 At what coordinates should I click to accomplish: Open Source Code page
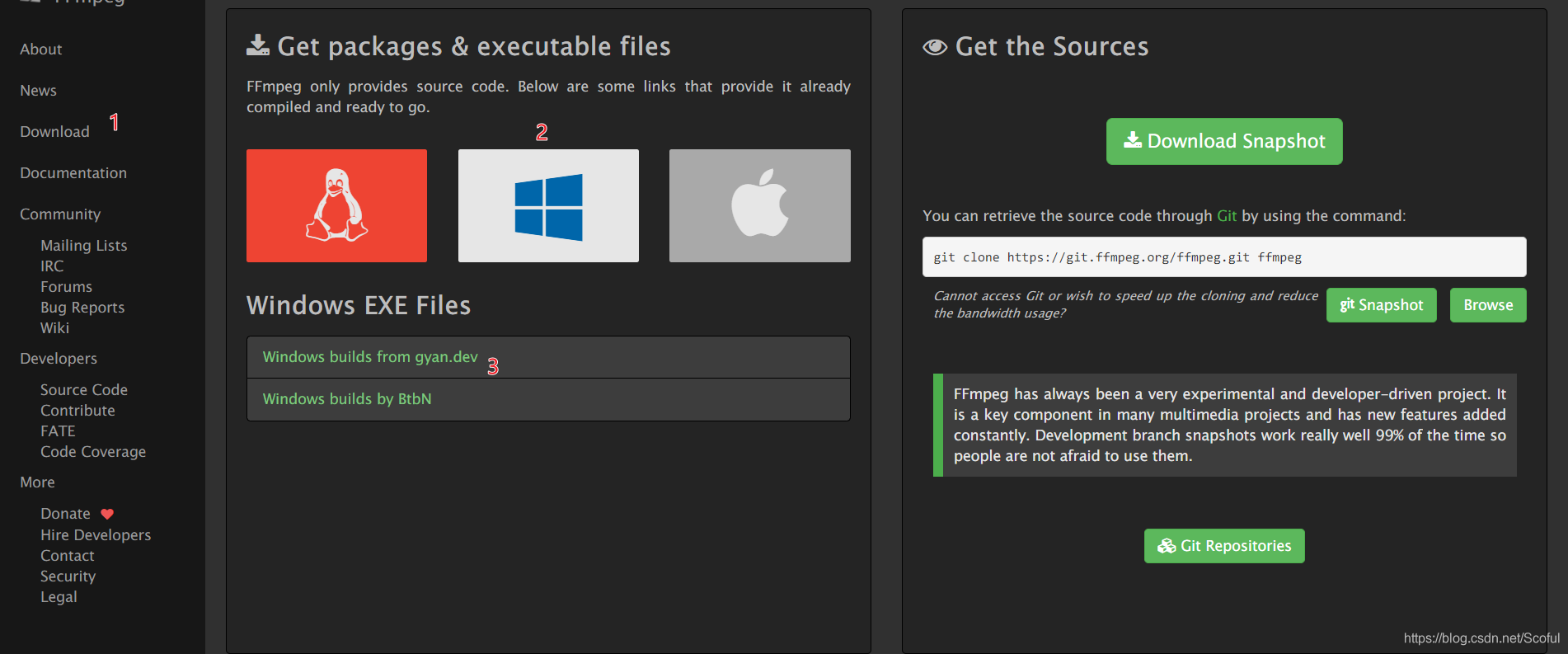point(84,390)
